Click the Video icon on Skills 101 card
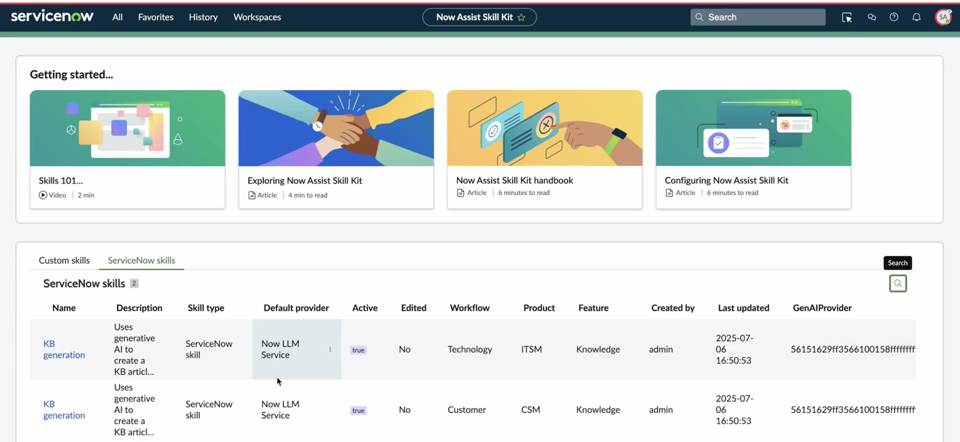The width and height of the screenshot is (960, 442). [43, 195]
